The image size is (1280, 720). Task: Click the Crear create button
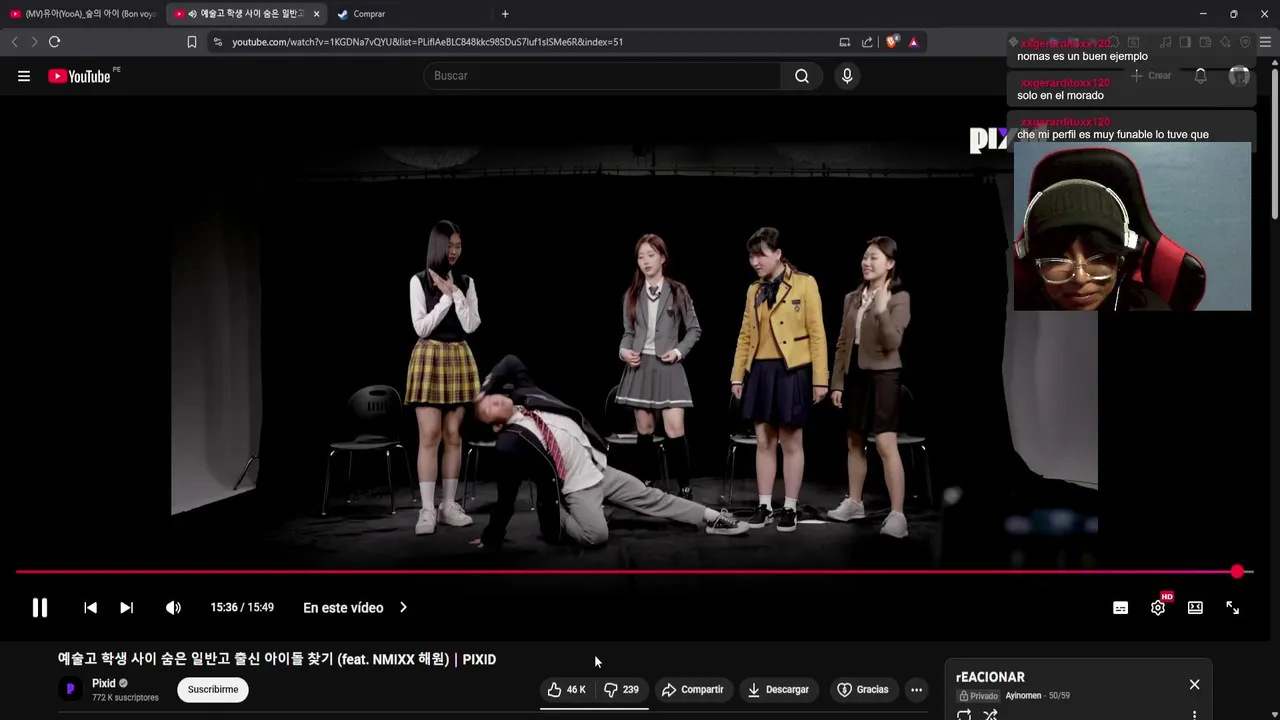tap(1150, 76)
